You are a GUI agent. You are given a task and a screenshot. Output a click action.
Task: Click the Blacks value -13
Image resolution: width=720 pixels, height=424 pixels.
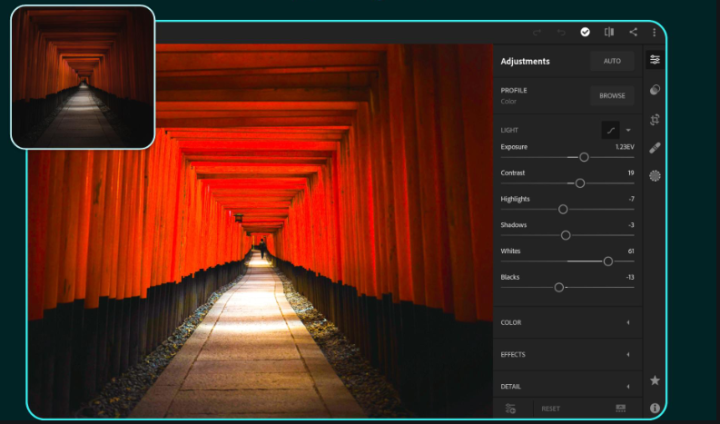630,277
